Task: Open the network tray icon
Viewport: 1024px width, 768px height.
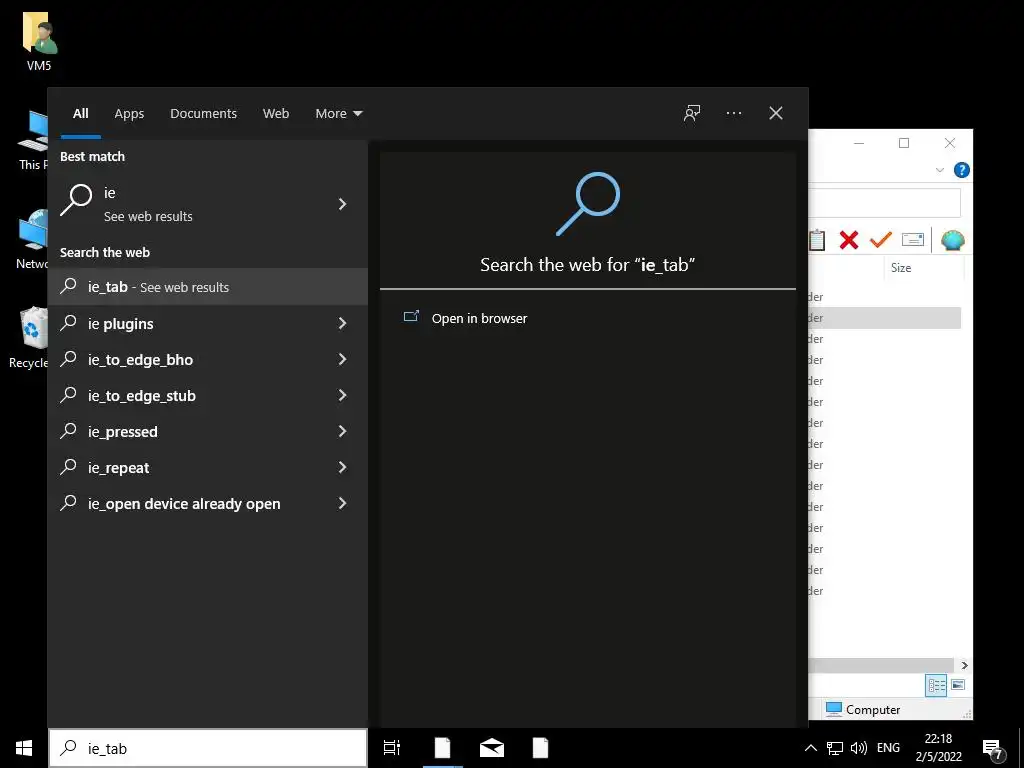Action: click(x=835, y=748)
